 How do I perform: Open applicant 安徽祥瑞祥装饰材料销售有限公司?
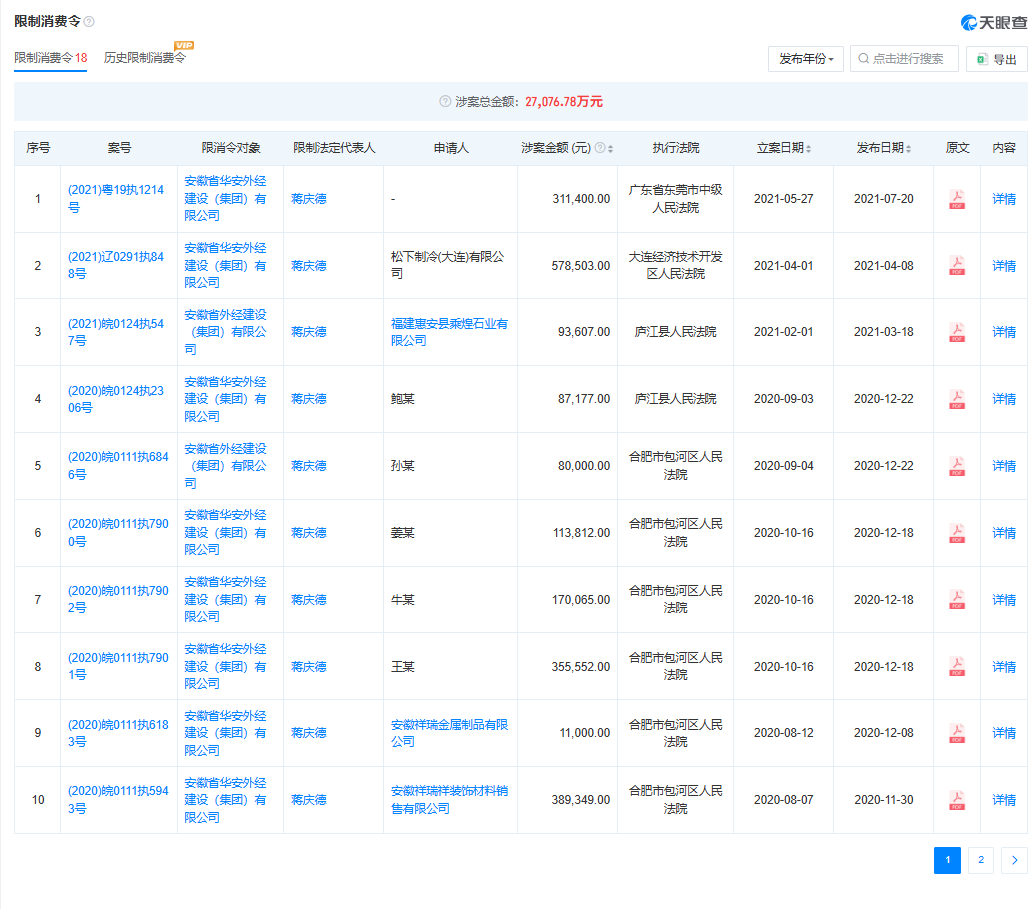click(x=449, y=800)
